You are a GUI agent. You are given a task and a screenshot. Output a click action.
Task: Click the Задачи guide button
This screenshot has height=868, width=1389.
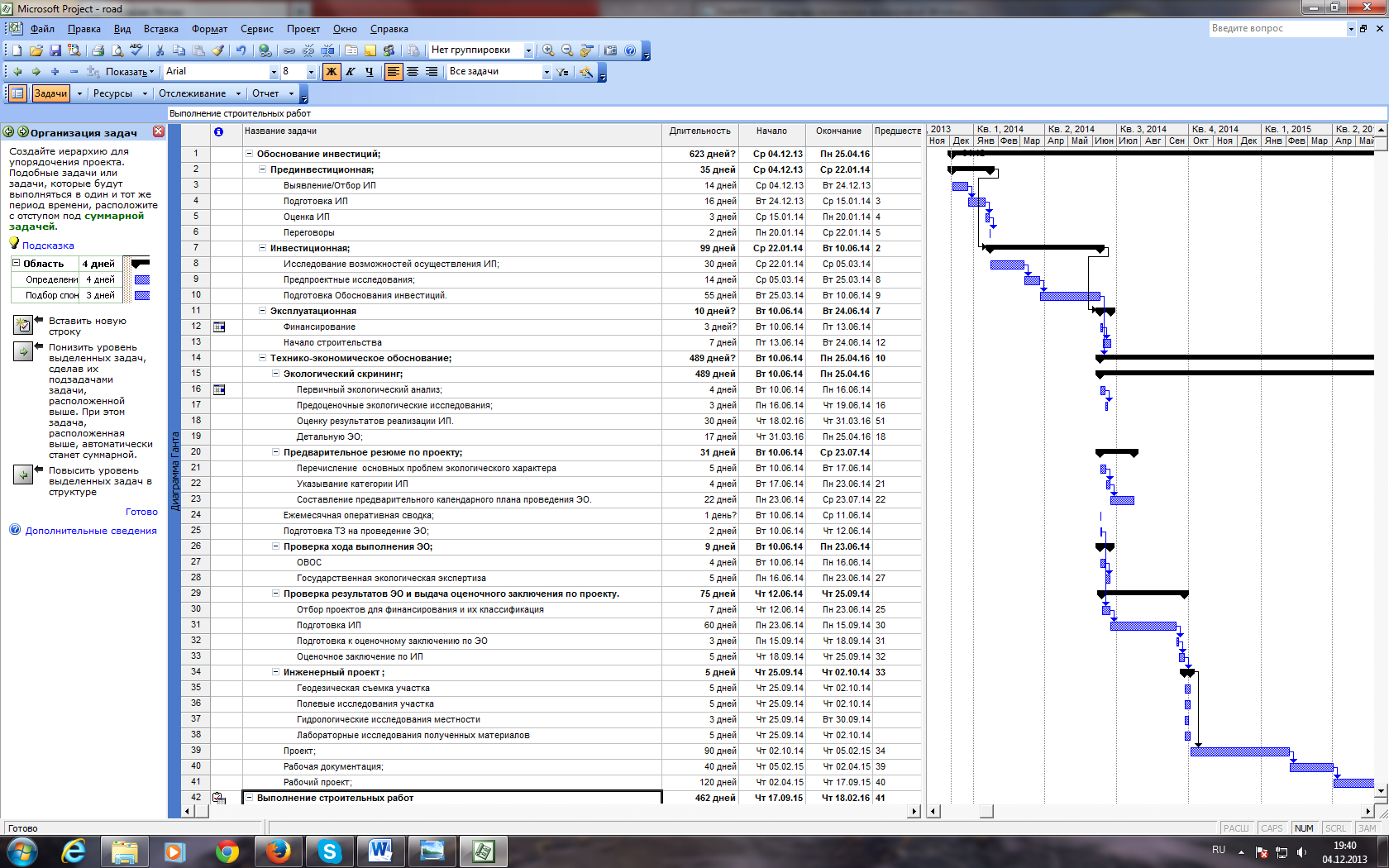click(50, 93)
